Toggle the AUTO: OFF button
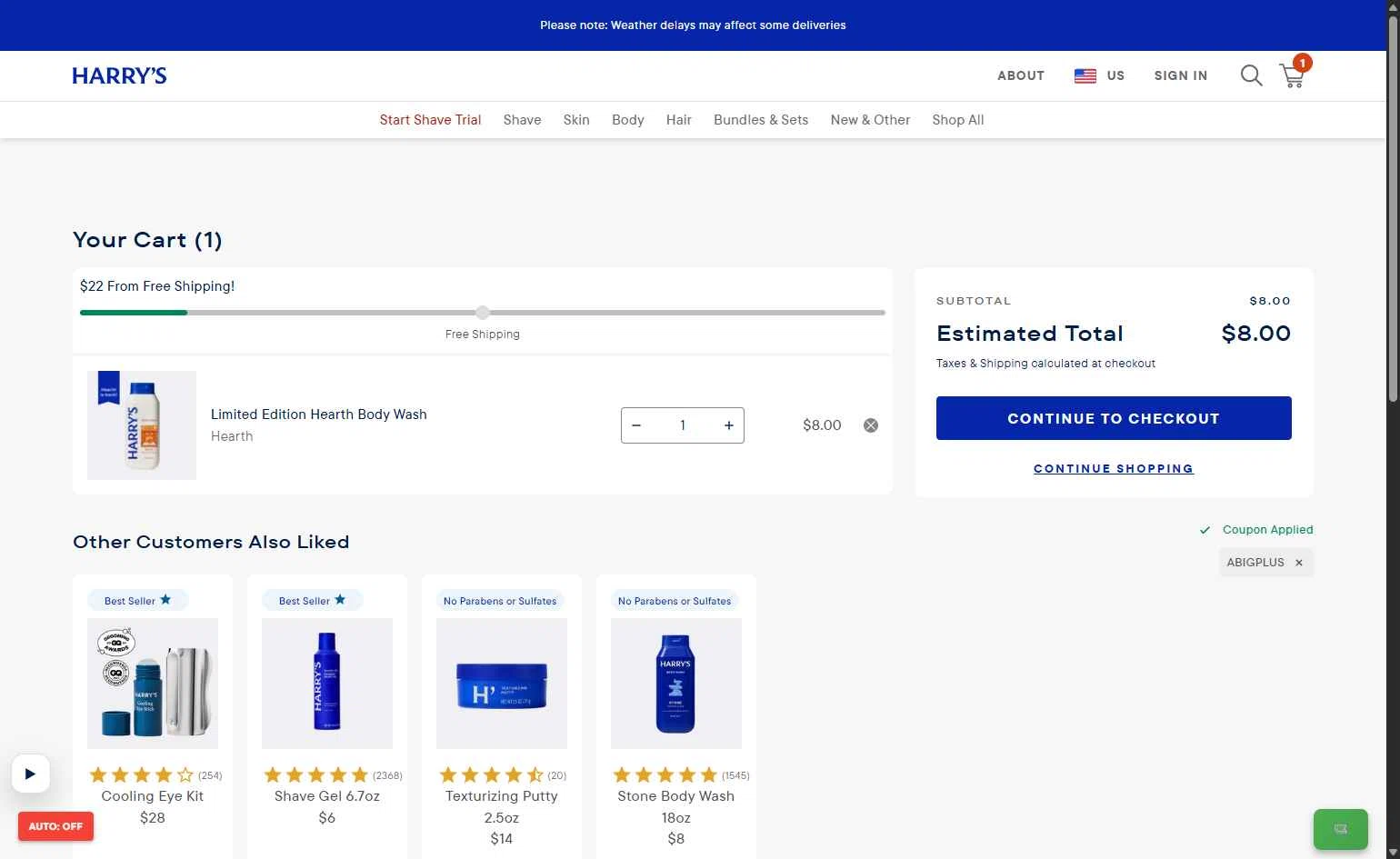Viewport: 1400px width, 859px height. click(x=55, y=826)
